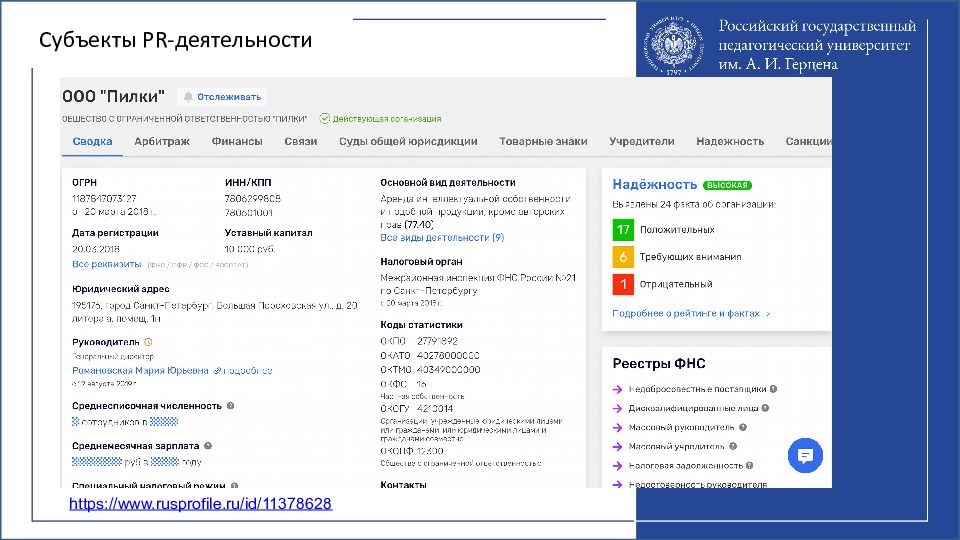
Task: Click help icon next to Специальный налоговый режим
Action: click(x=234, y=486)
